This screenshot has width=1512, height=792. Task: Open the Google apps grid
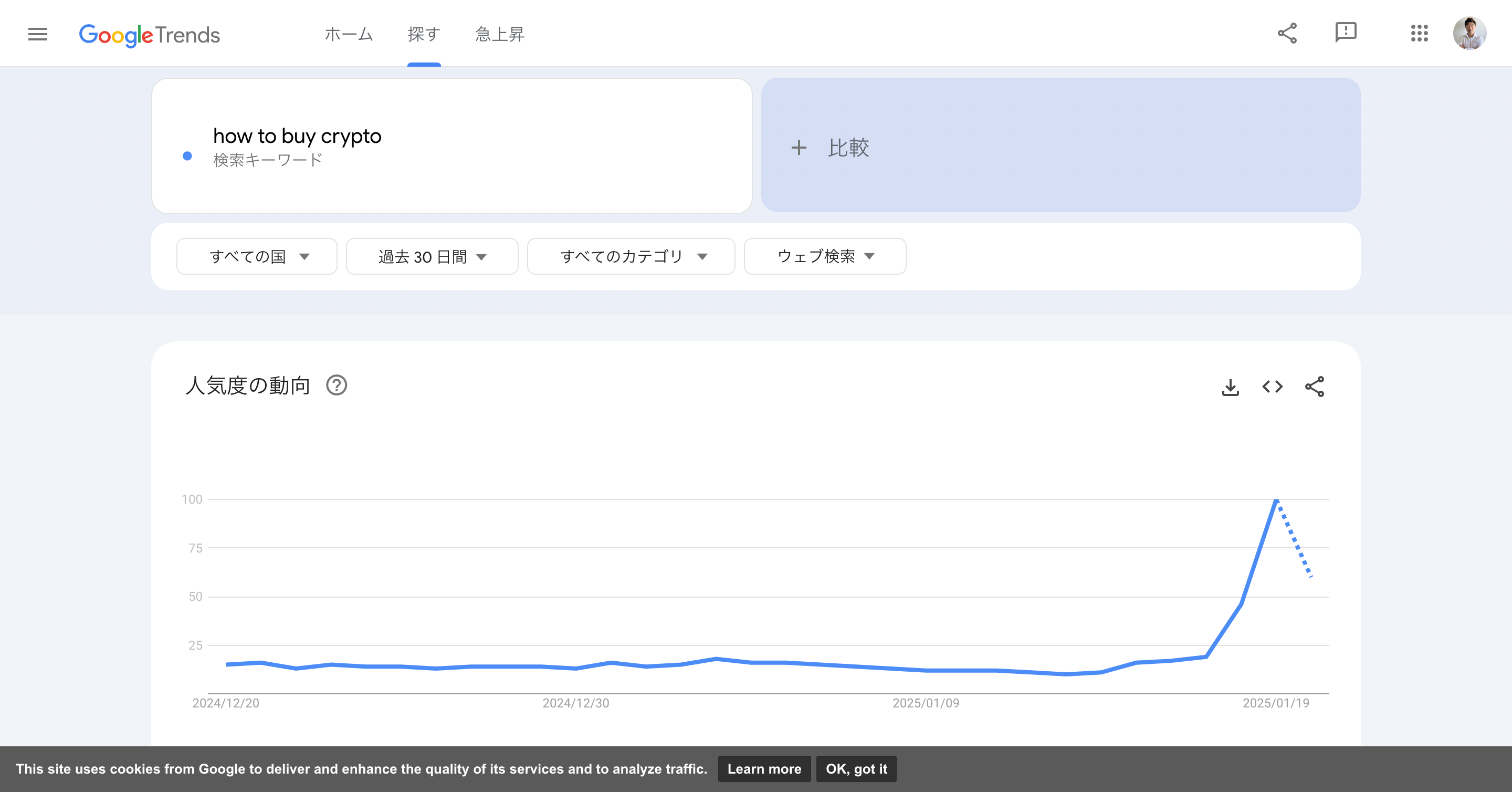coord(1419,33)
